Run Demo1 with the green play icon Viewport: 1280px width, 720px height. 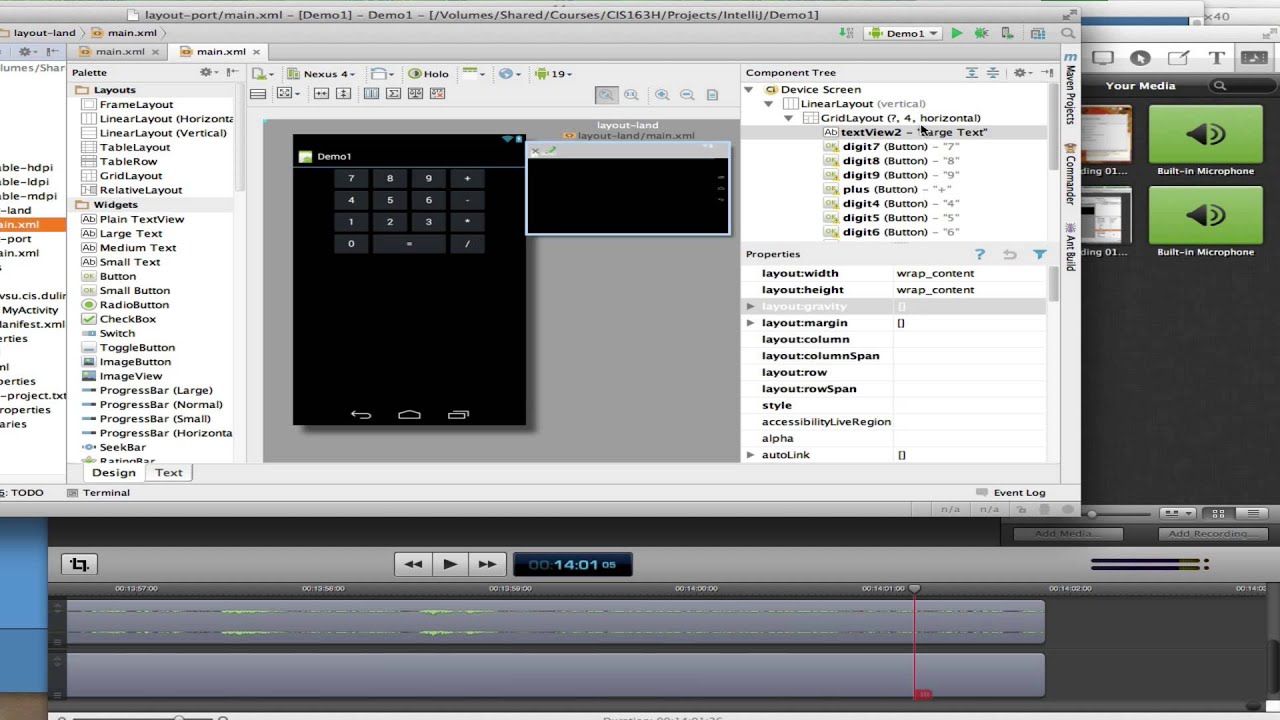pos(957,33)
